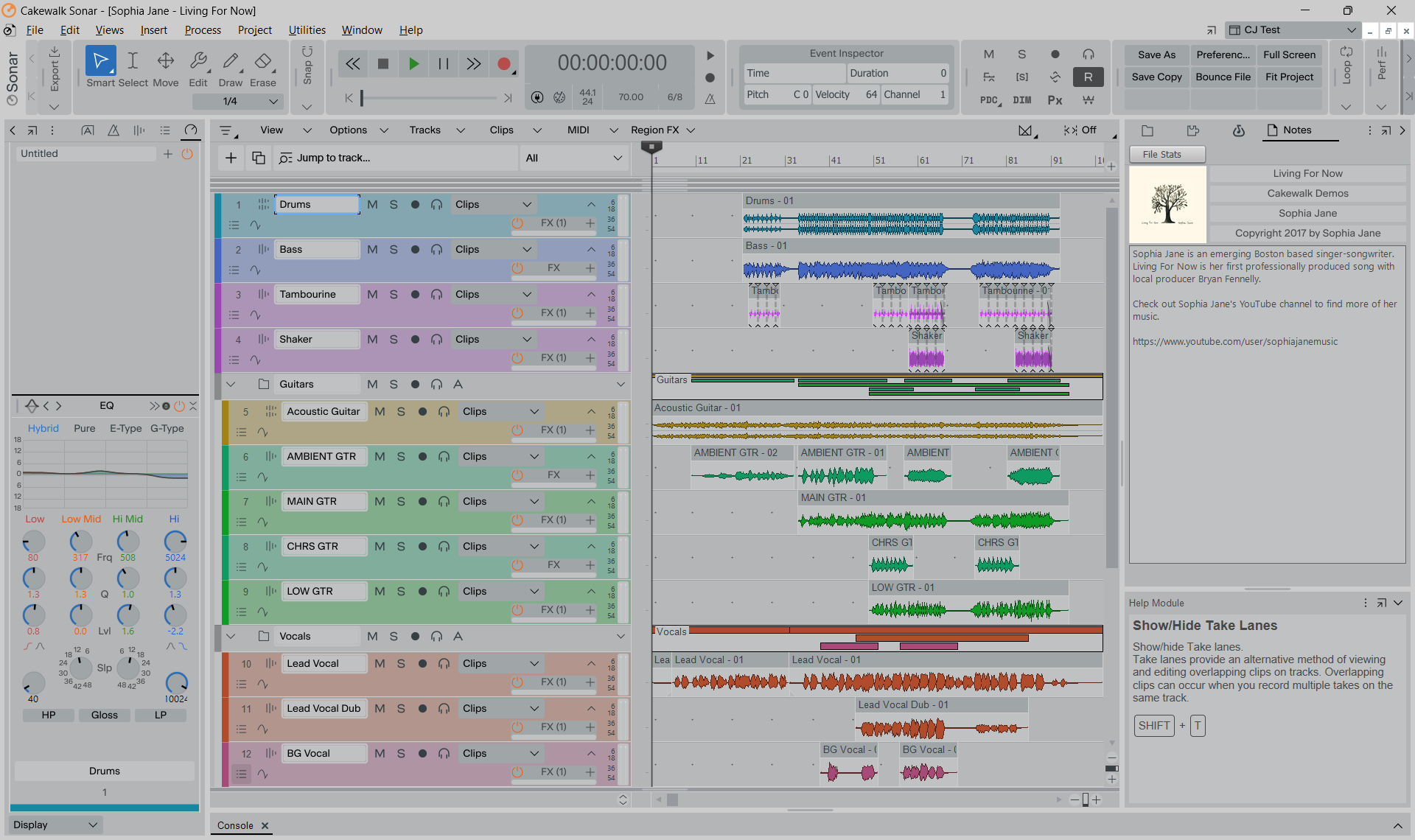Open the Drums track Clips dropdown
1415x840 pixels.
click(x=493, y=204)
